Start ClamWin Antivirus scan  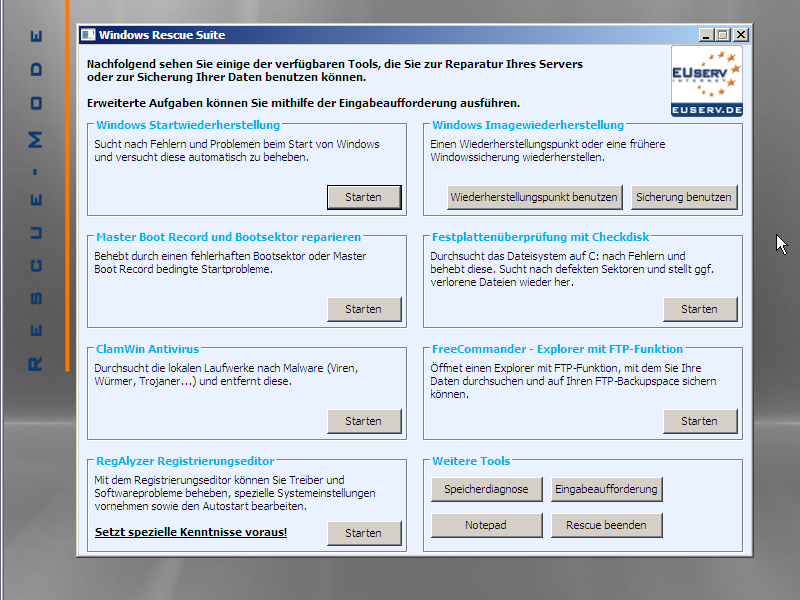pyautogui.click(x=364, y=421)
